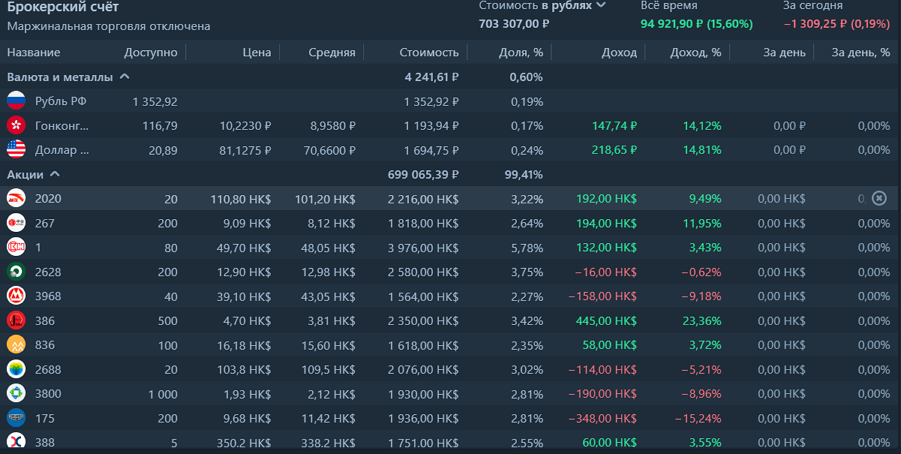Click the Russian ruble flag icon
901x454 pixels.
coord(16,101)
